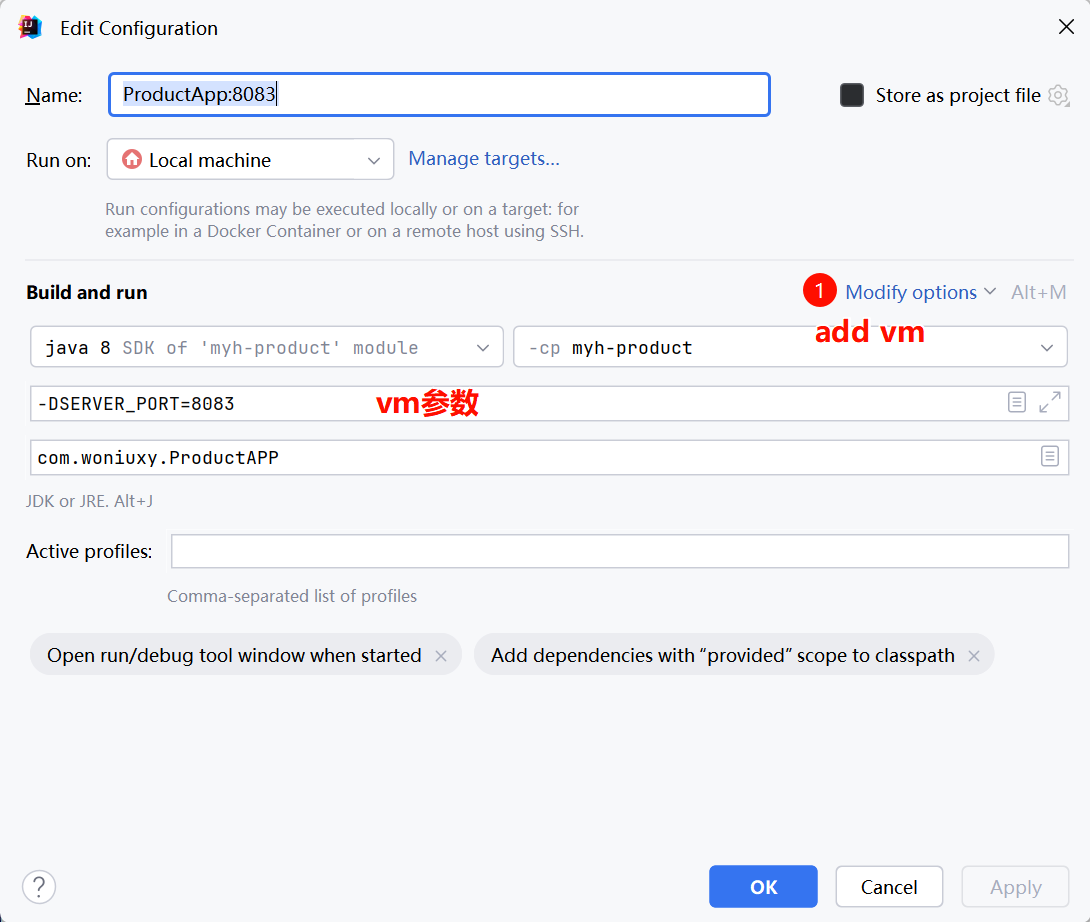The width and height of the screenshot is (1090, 922).
Task: Click the Cancel button
Action: 888,887
